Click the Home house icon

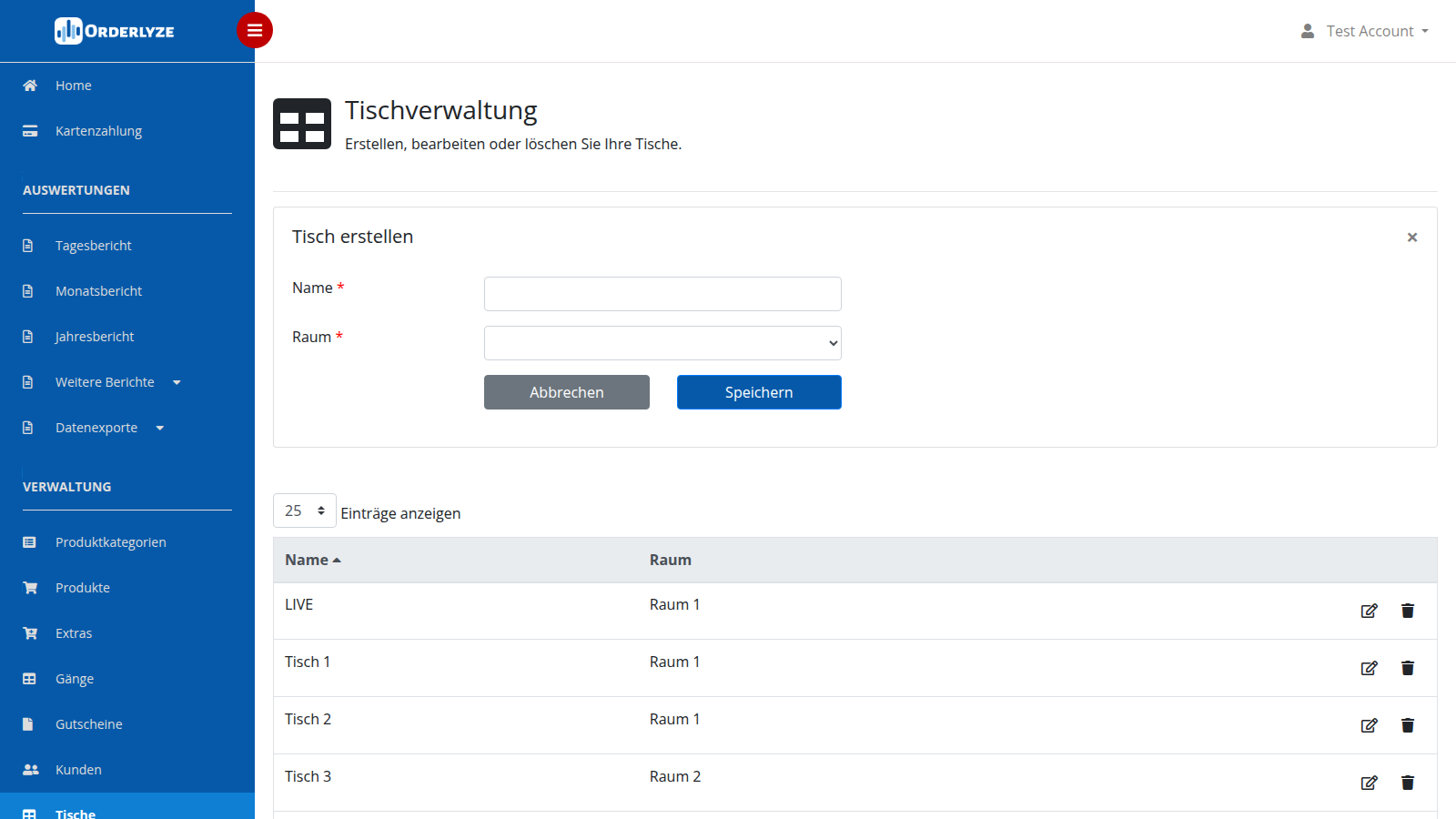(x=30, y=86)
